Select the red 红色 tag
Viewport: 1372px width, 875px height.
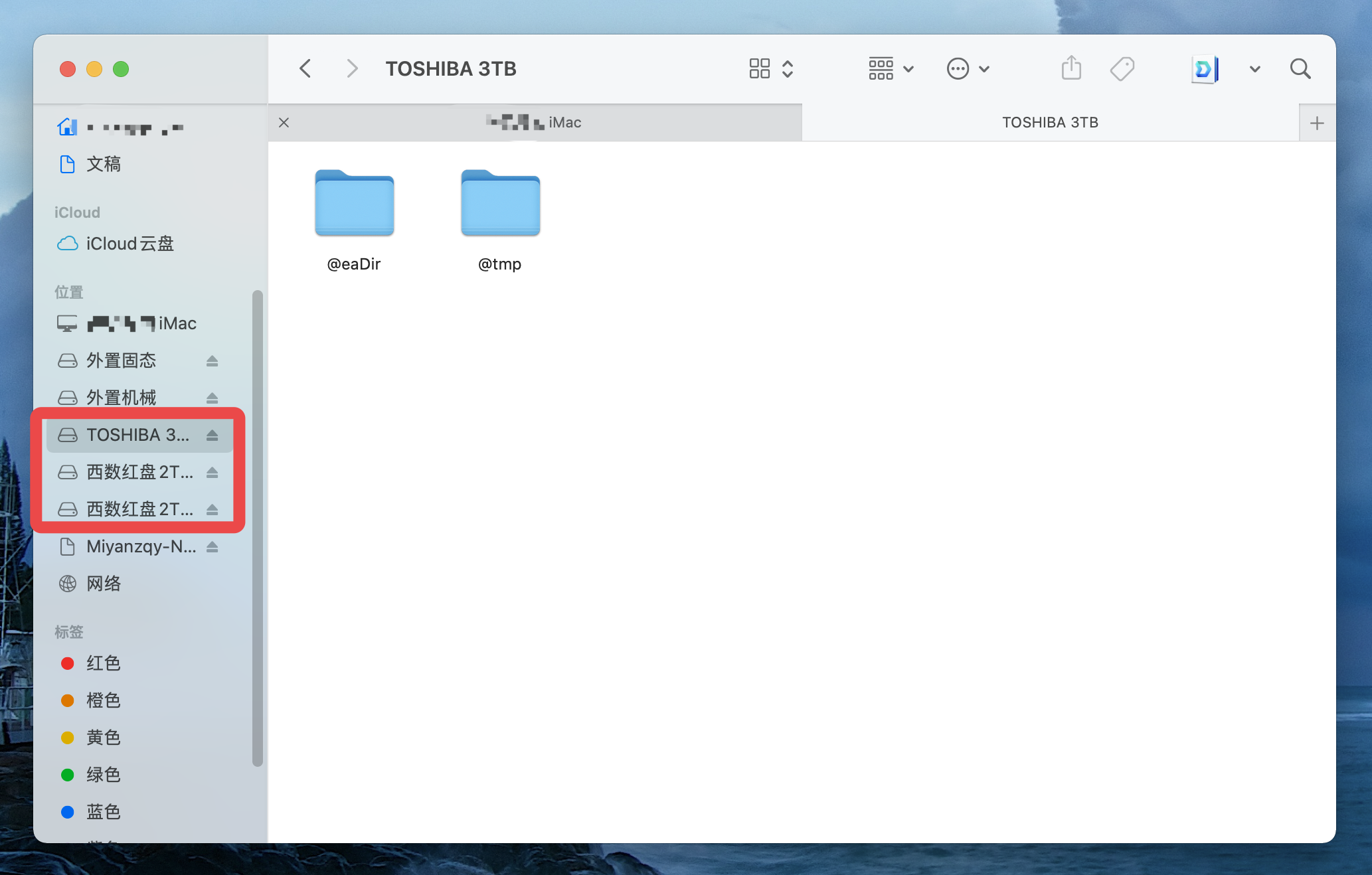104,663
